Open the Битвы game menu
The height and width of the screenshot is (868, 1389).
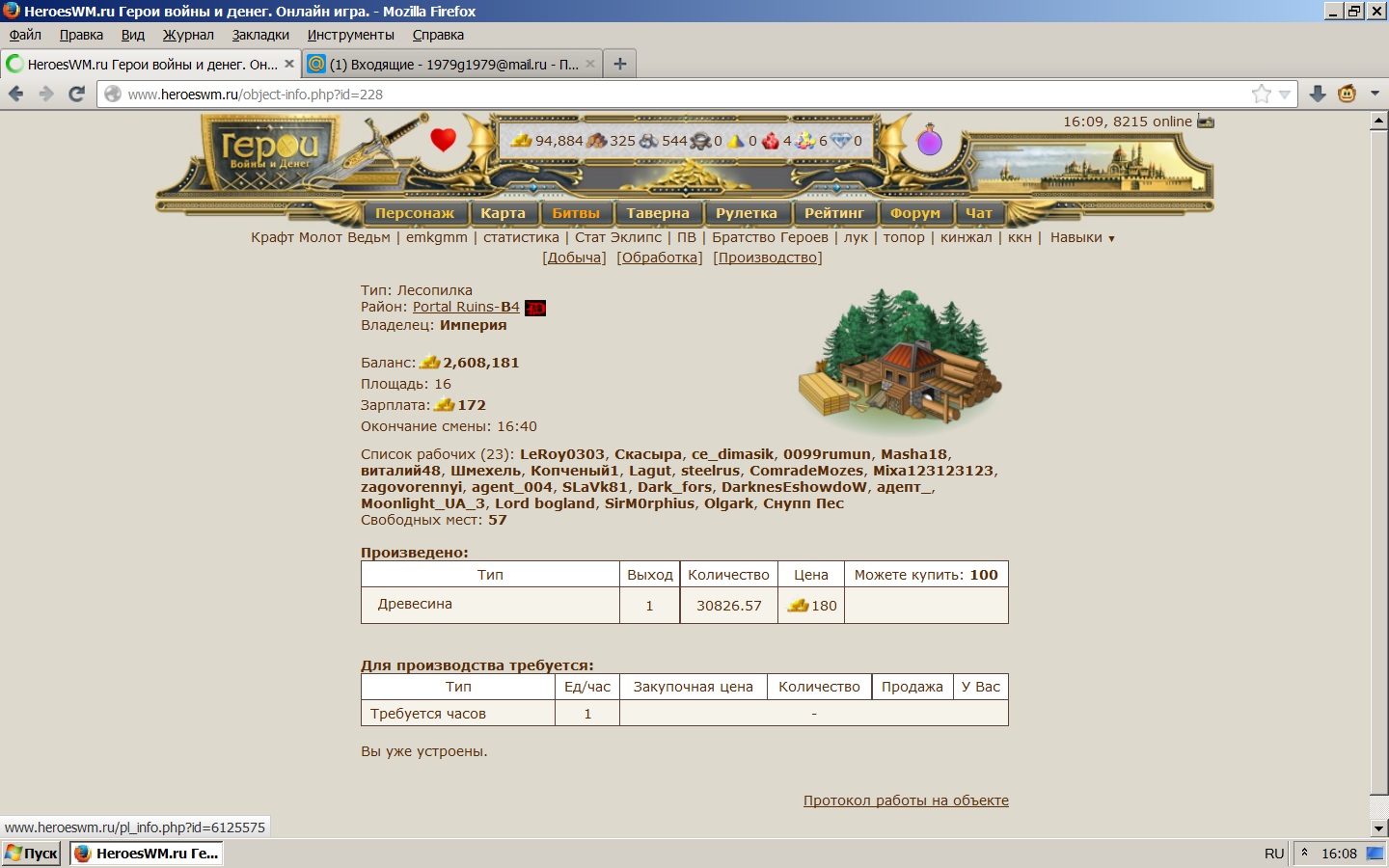(576, 213)
